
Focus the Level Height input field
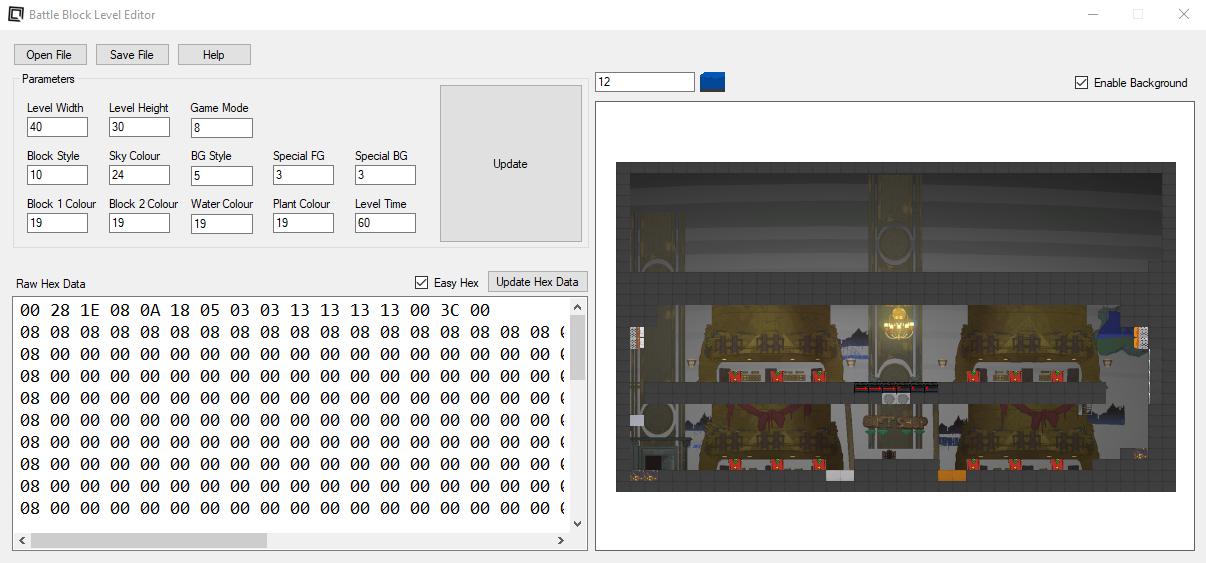pos(140,127)
